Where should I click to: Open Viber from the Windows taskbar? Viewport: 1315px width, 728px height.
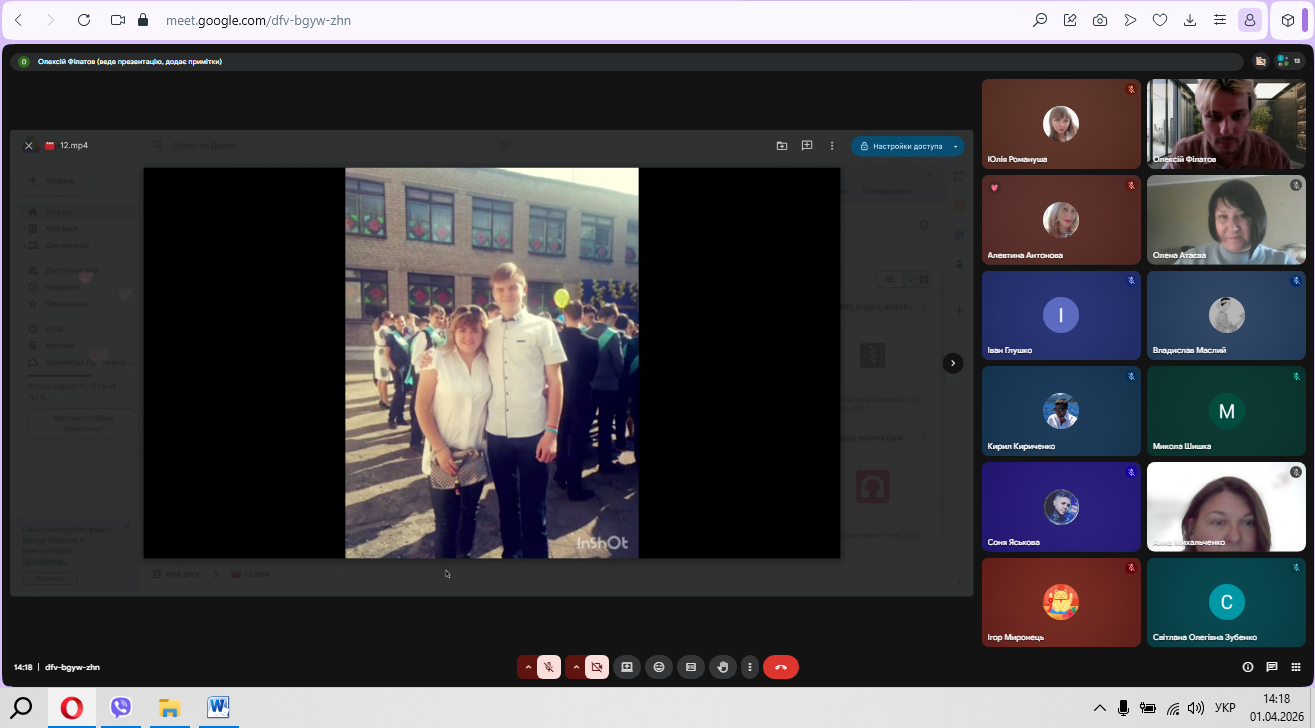[x=121, y=708]
